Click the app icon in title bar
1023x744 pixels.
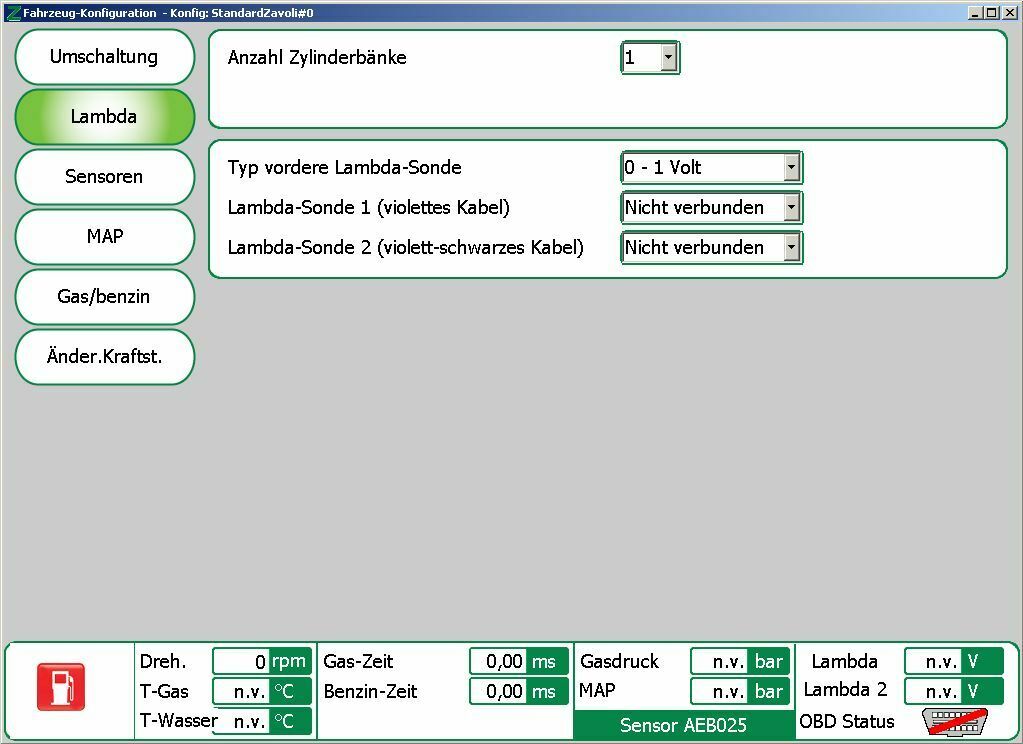(12, 13)
